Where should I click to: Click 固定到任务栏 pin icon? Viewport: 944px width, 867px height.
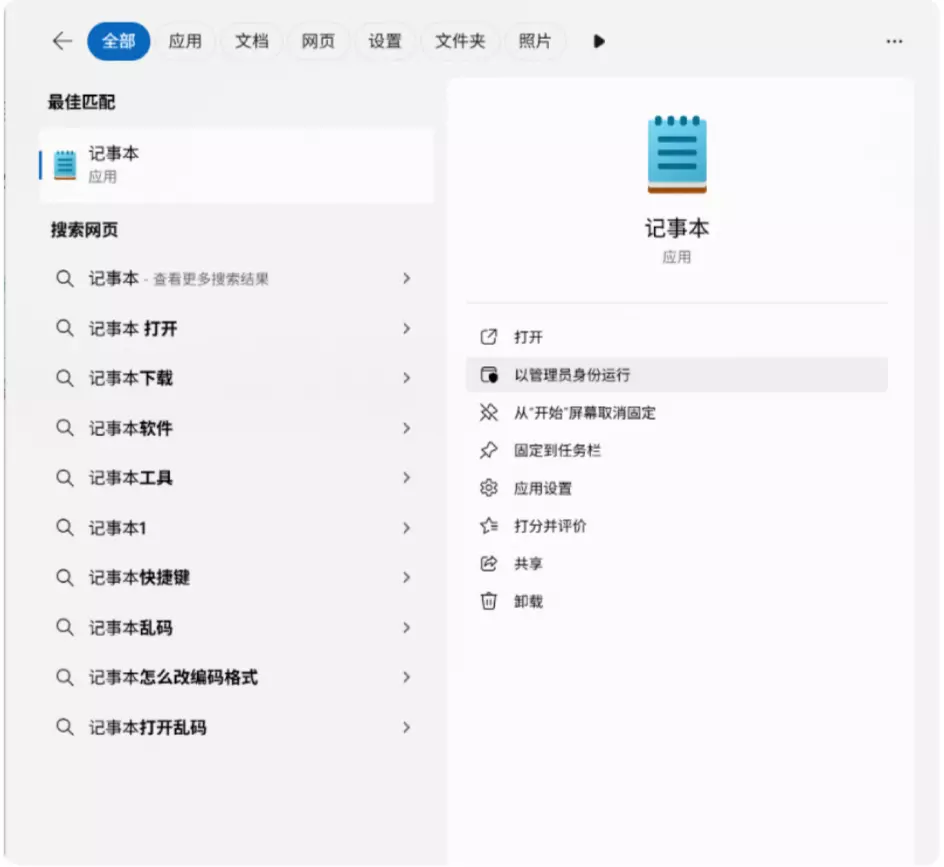tap(488, 450)
